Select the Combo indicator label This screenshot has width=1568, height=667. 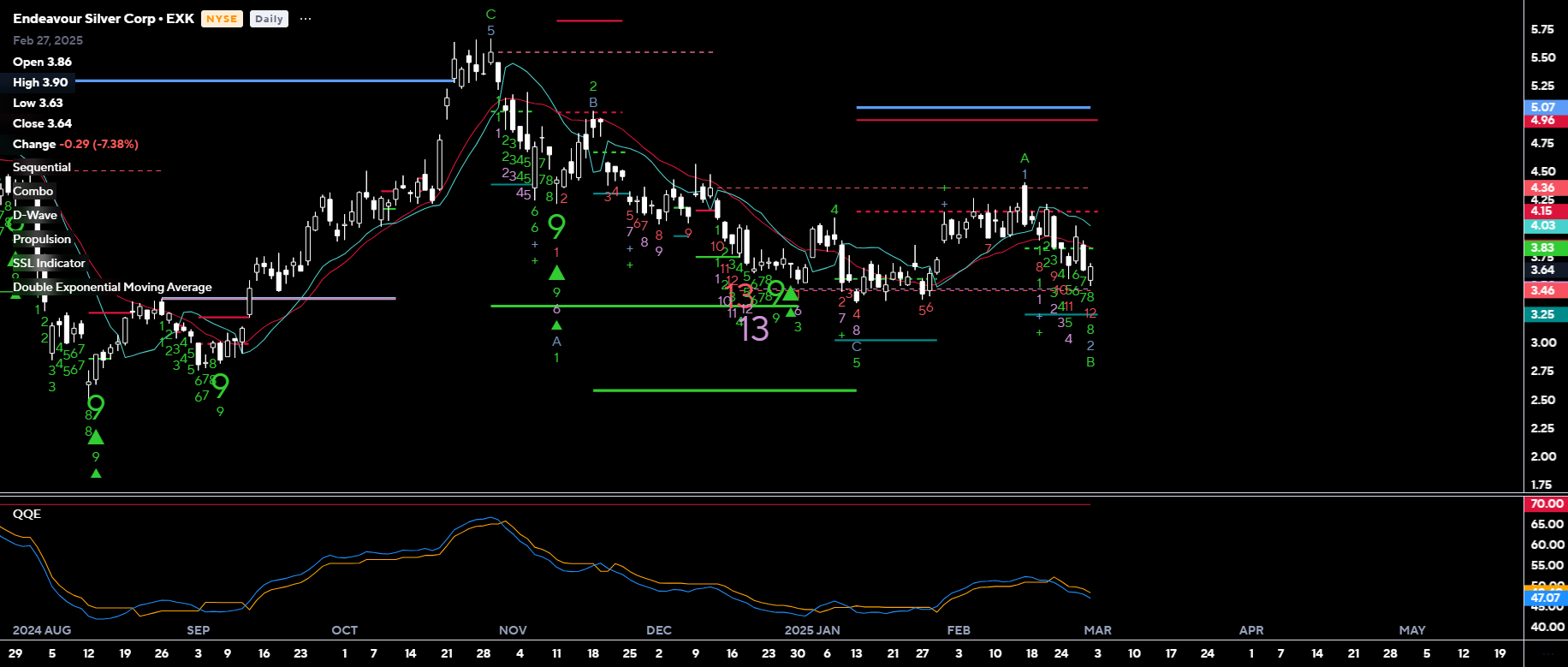point(33,191)
